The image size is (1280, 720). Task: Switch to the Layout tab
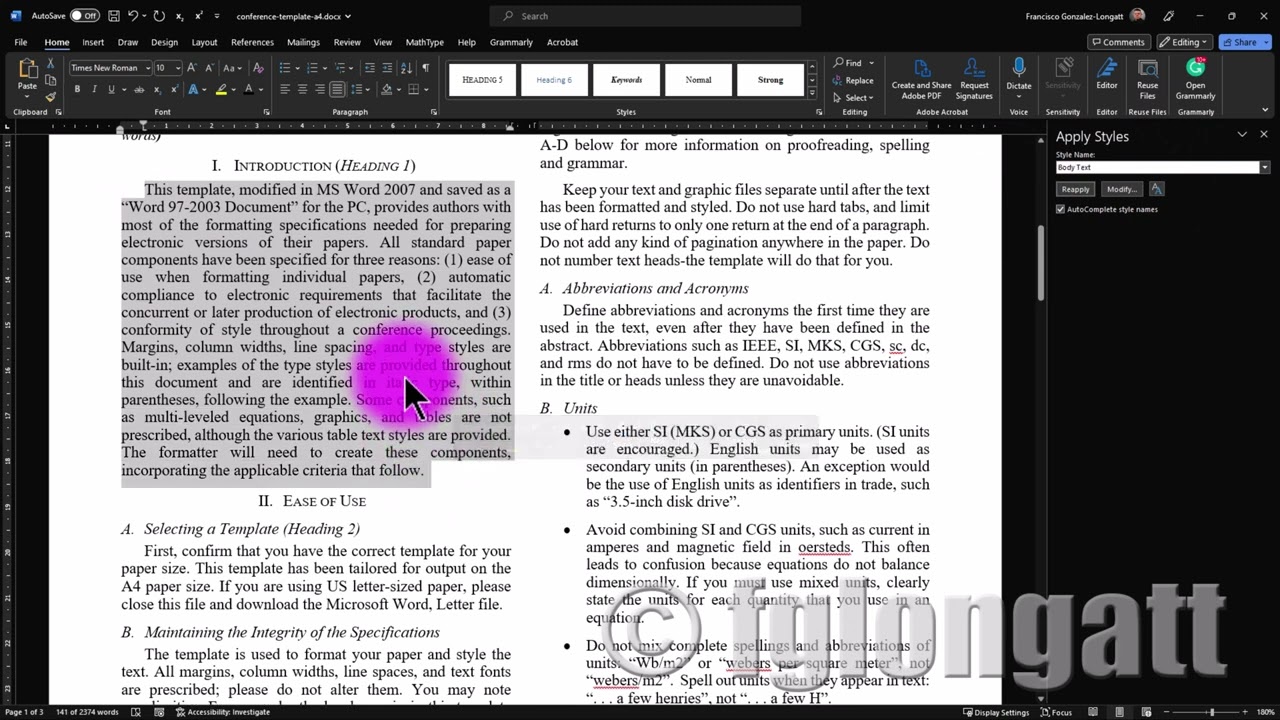204,42
